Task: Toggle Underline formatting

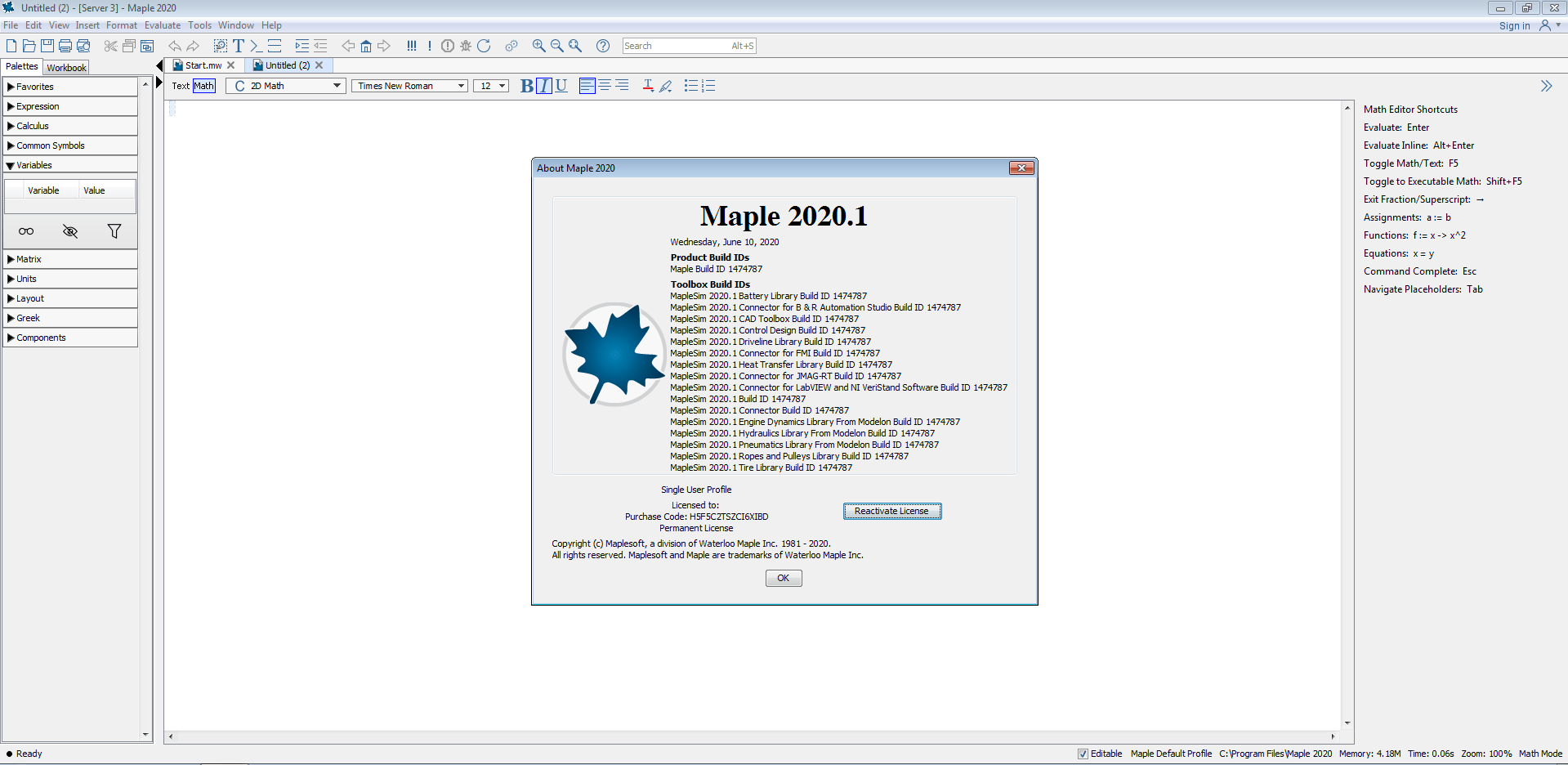Action: (561, 86)
